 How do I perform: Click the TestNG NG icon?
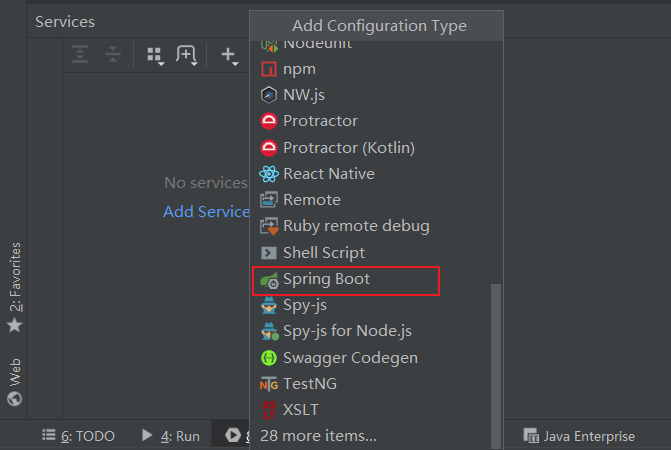269,385
